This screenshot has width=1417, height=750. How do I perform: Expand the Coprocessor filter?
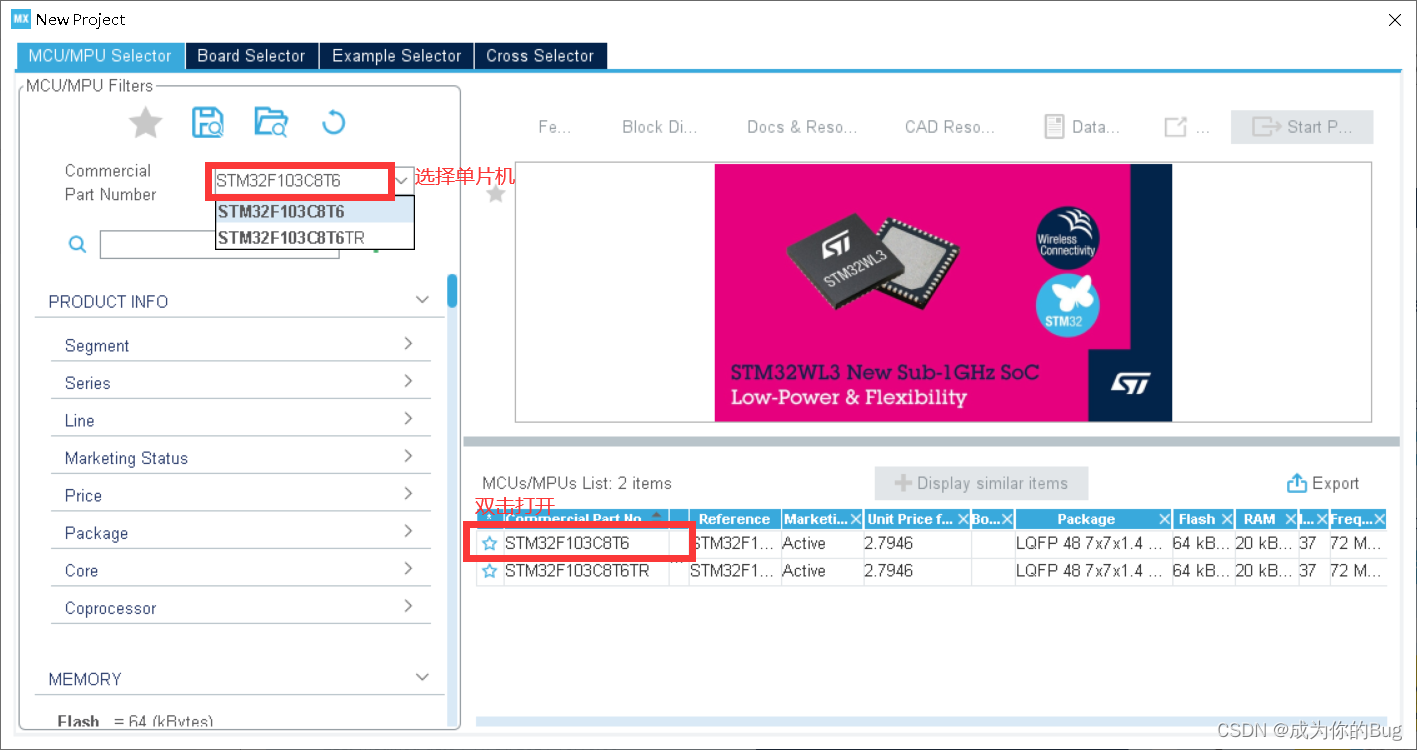(408, 606)
